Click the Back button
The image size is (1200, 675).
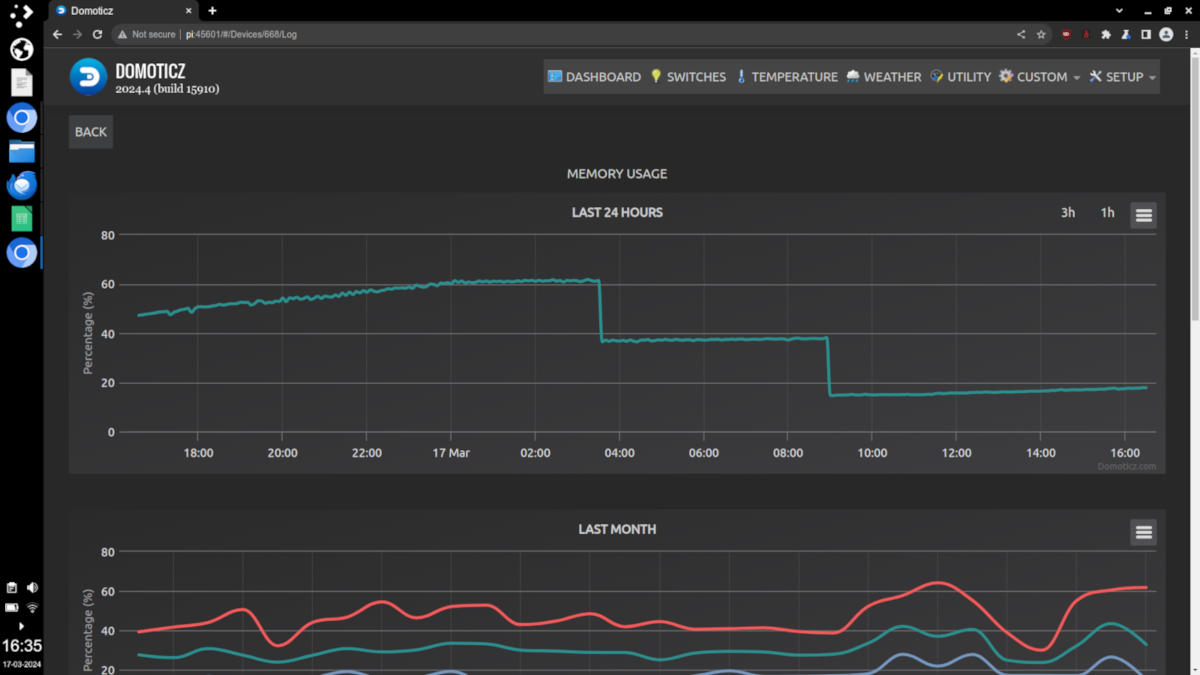tap(91, 132)
